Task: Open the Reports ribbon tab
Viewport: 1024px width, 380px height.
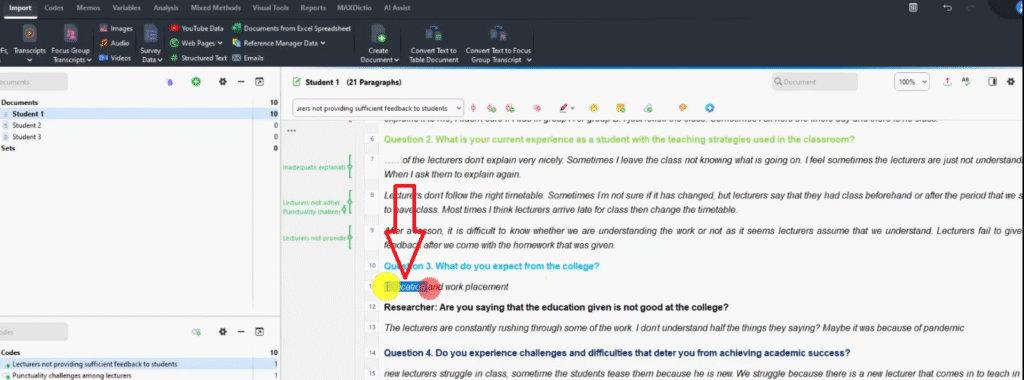Action: 313,8
